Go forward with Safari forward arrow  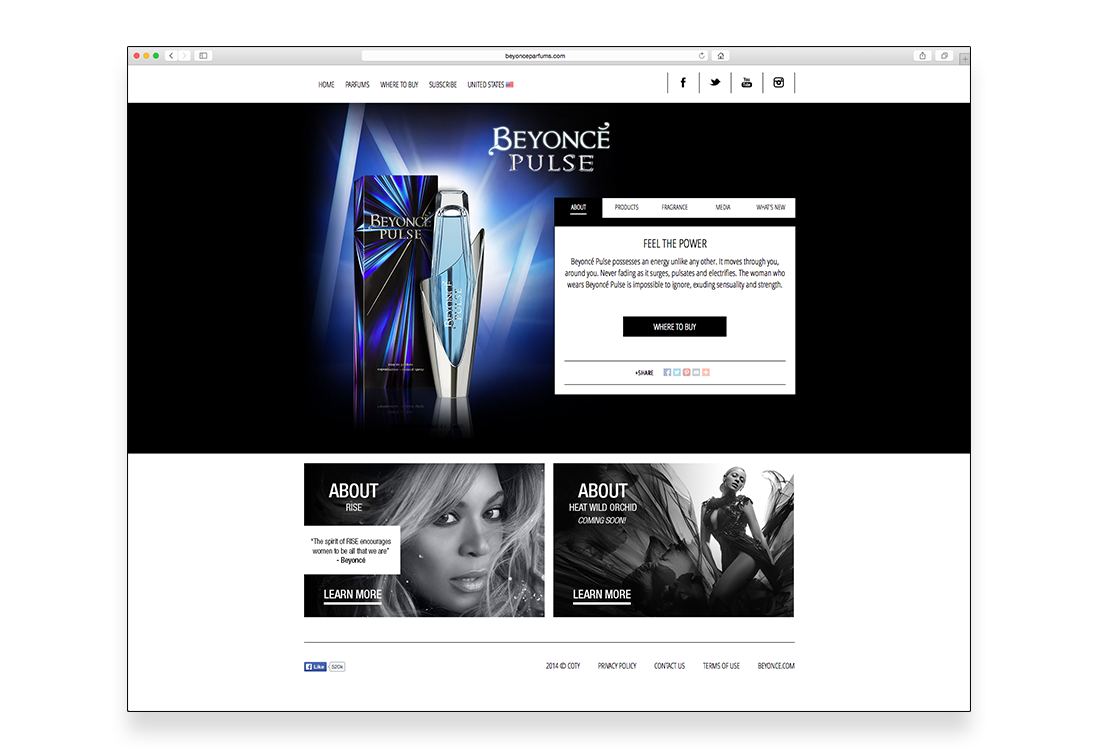[x=184, y=55]
